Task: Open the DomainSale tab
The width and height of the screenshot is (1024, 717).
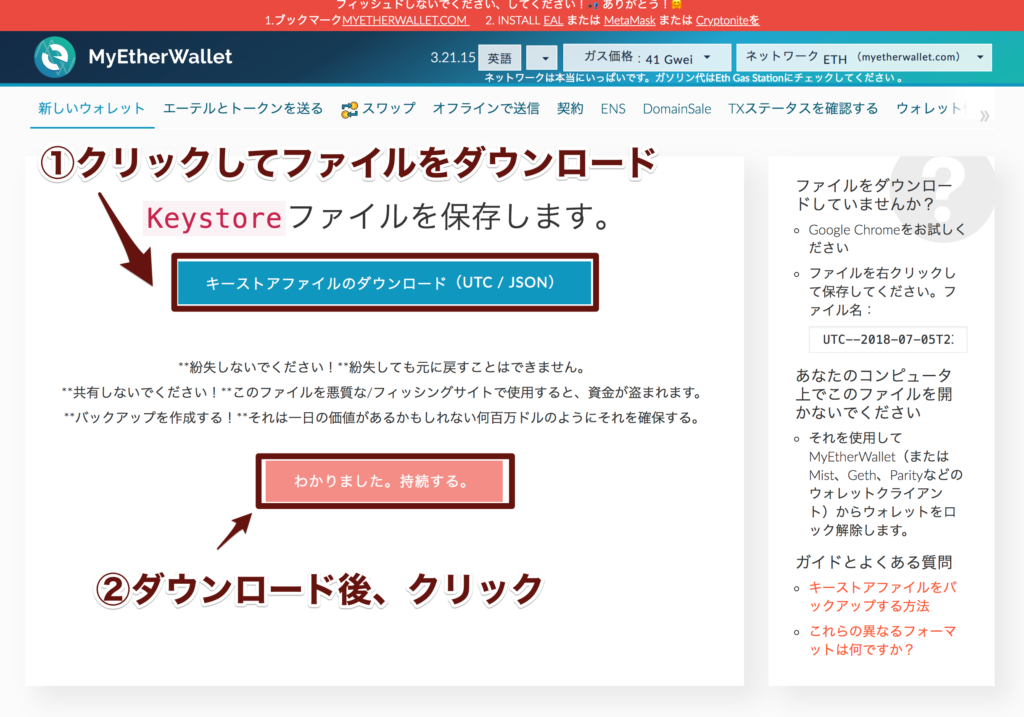Action: point(677,108)
